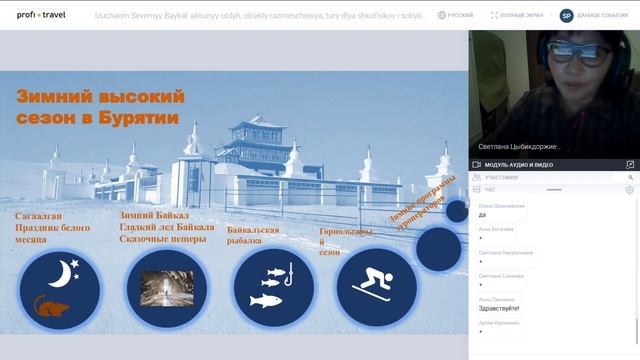Click the camera icon in the МОДУЛЬ АУДИО И ВИДЕО bar
This screenshot has width=640, height=360.
tap(476, 164)
